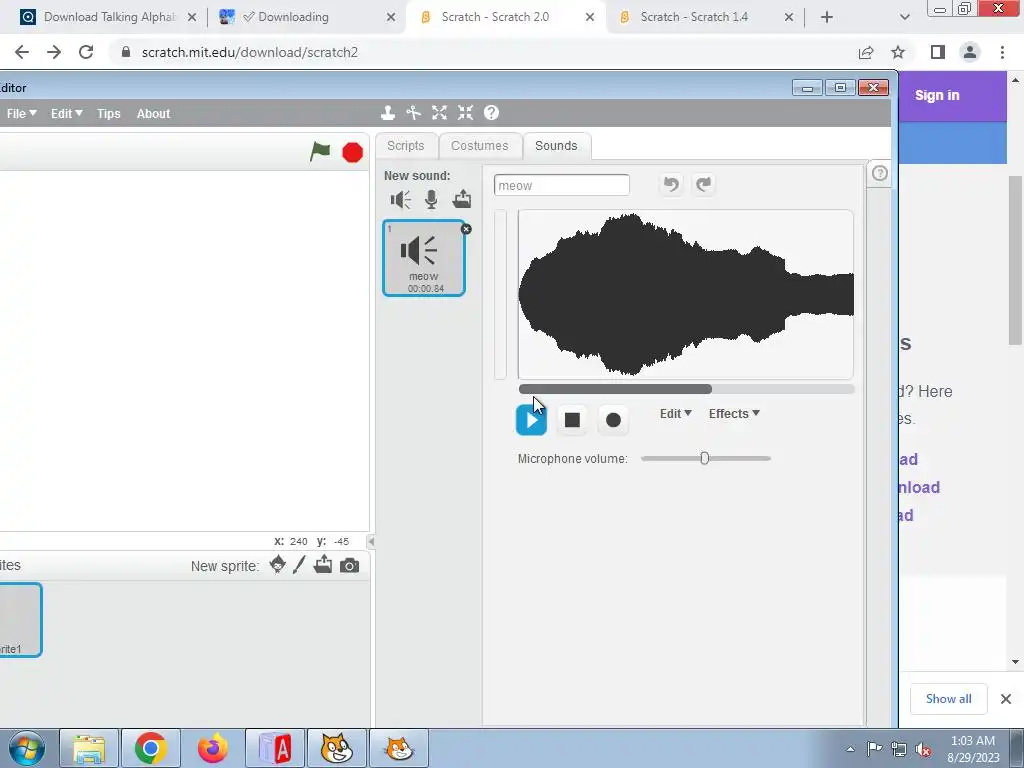Open a new browser tab
This screenshot has height=768, width=1024.
coord(827,17)
